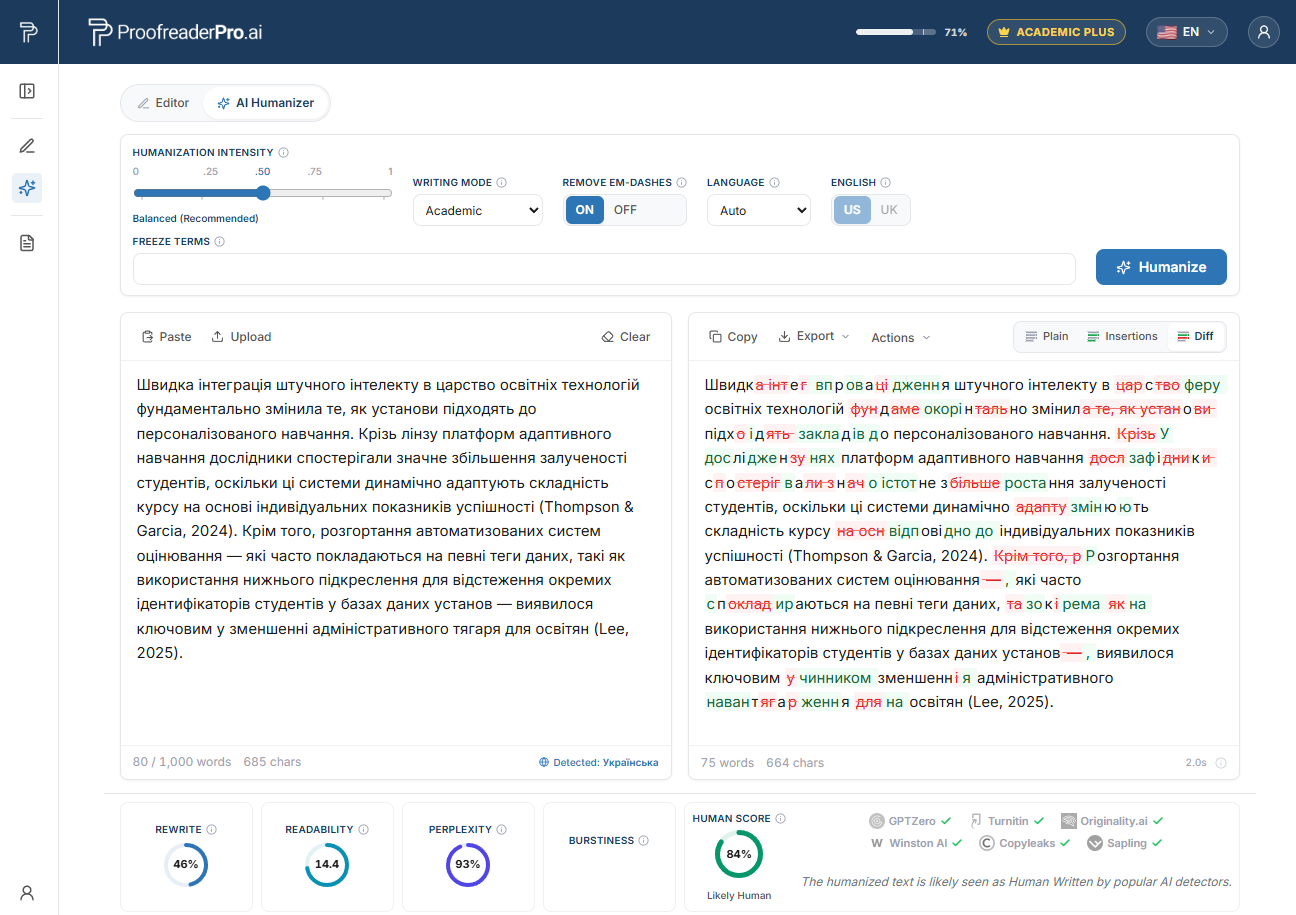Click the ProofreaderPro.ai header logo
Viewport: 1296px width, 915px height.
(x=176, y=32)
